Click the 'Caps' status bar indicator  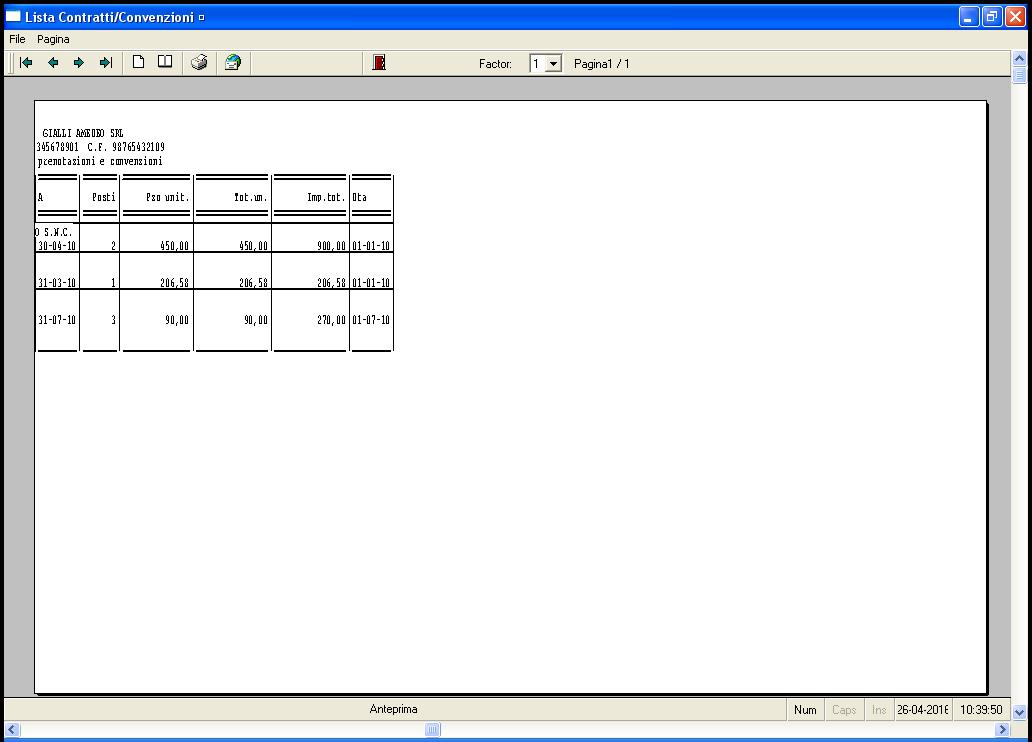coord(844,710)
